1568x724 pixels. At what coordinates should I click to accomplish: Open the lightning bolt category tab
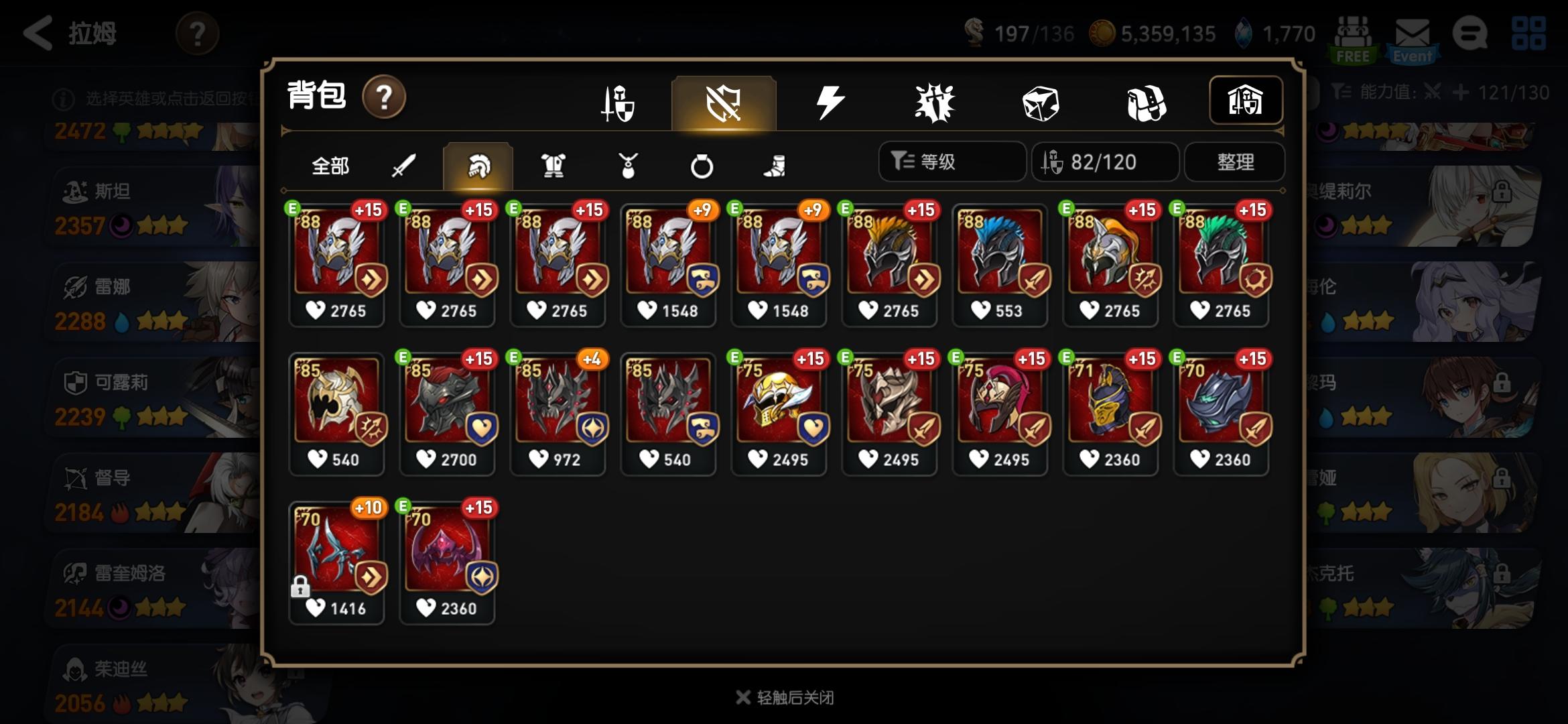[x=830, y=103]
